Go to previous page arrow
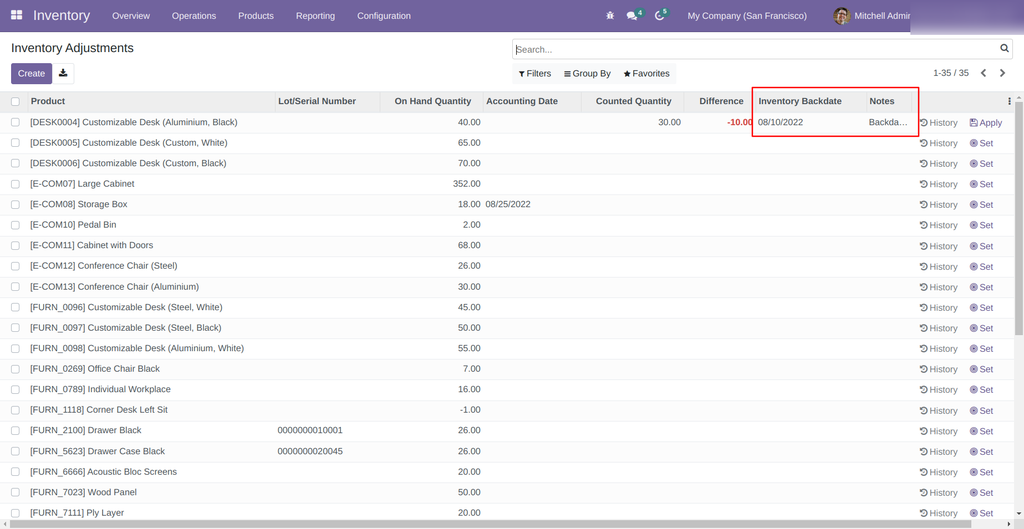Screen dimensions: 1024x529 tap(984, 73)
